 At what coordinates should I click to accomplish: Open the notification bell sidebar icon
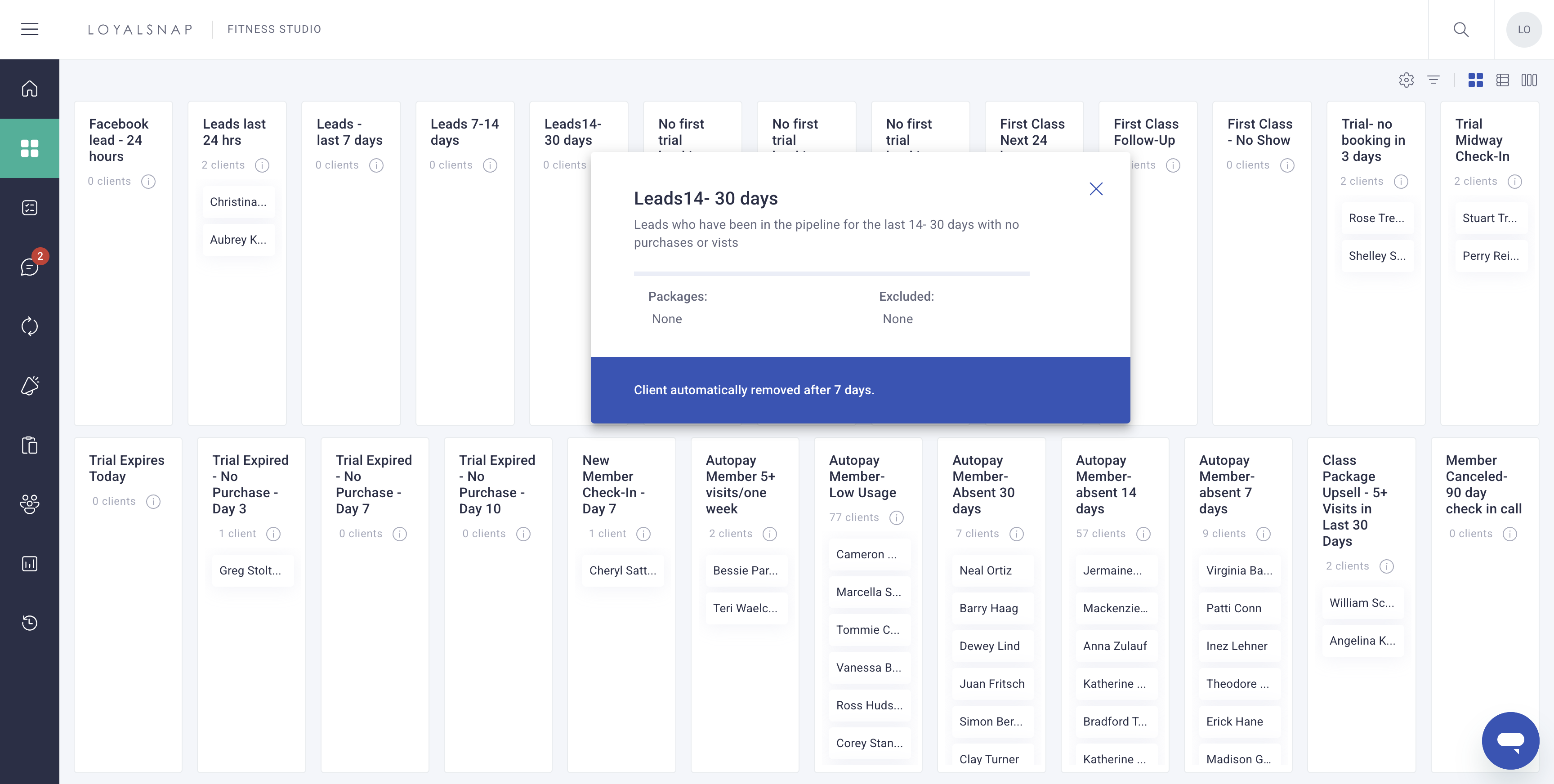(30, 385)
